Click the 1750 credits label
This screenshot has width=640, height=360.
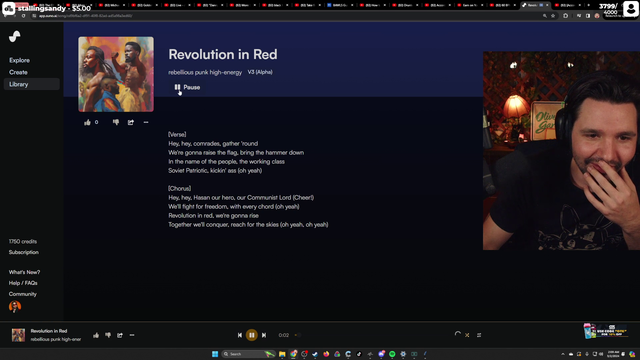click(x=23, y=242)
